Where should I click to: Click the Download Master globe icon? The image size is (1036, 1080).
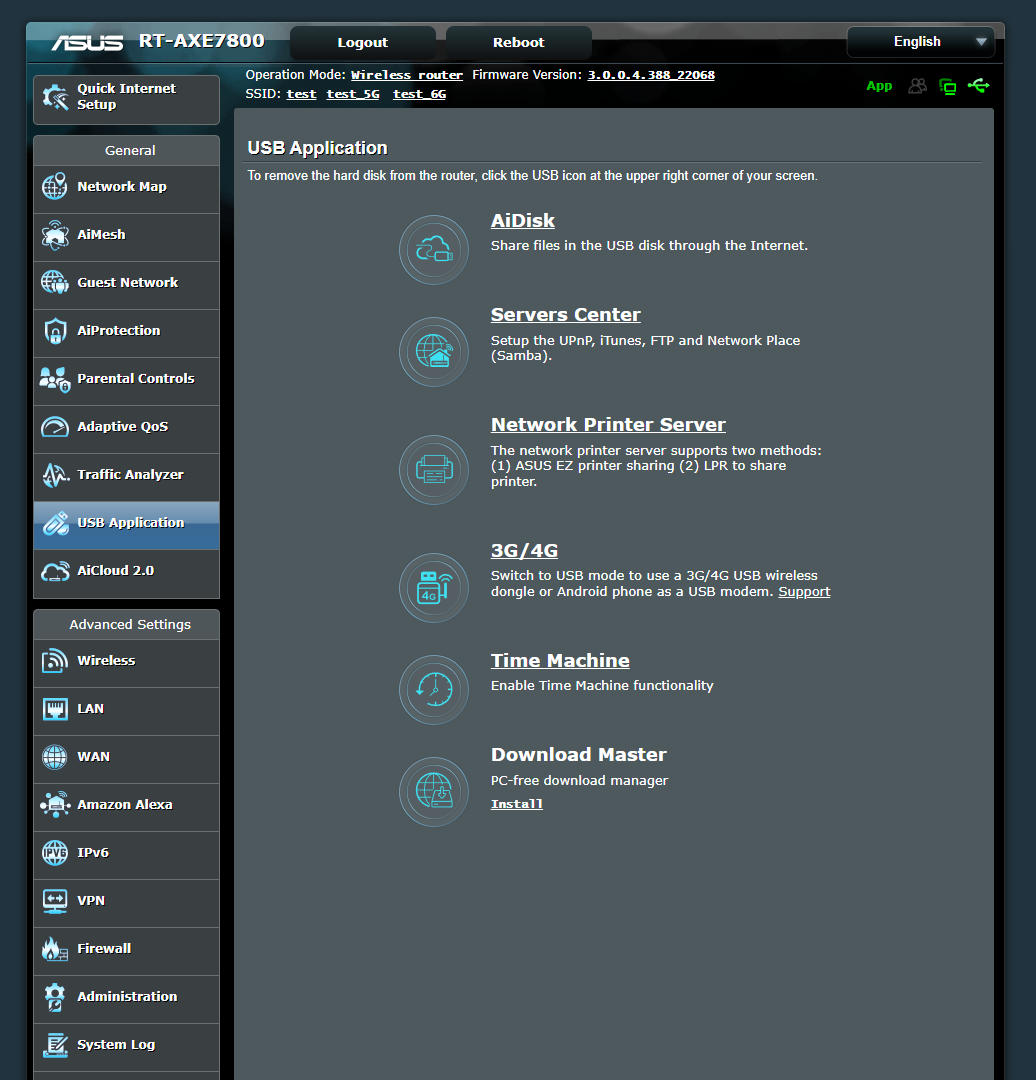coord(434,791)
